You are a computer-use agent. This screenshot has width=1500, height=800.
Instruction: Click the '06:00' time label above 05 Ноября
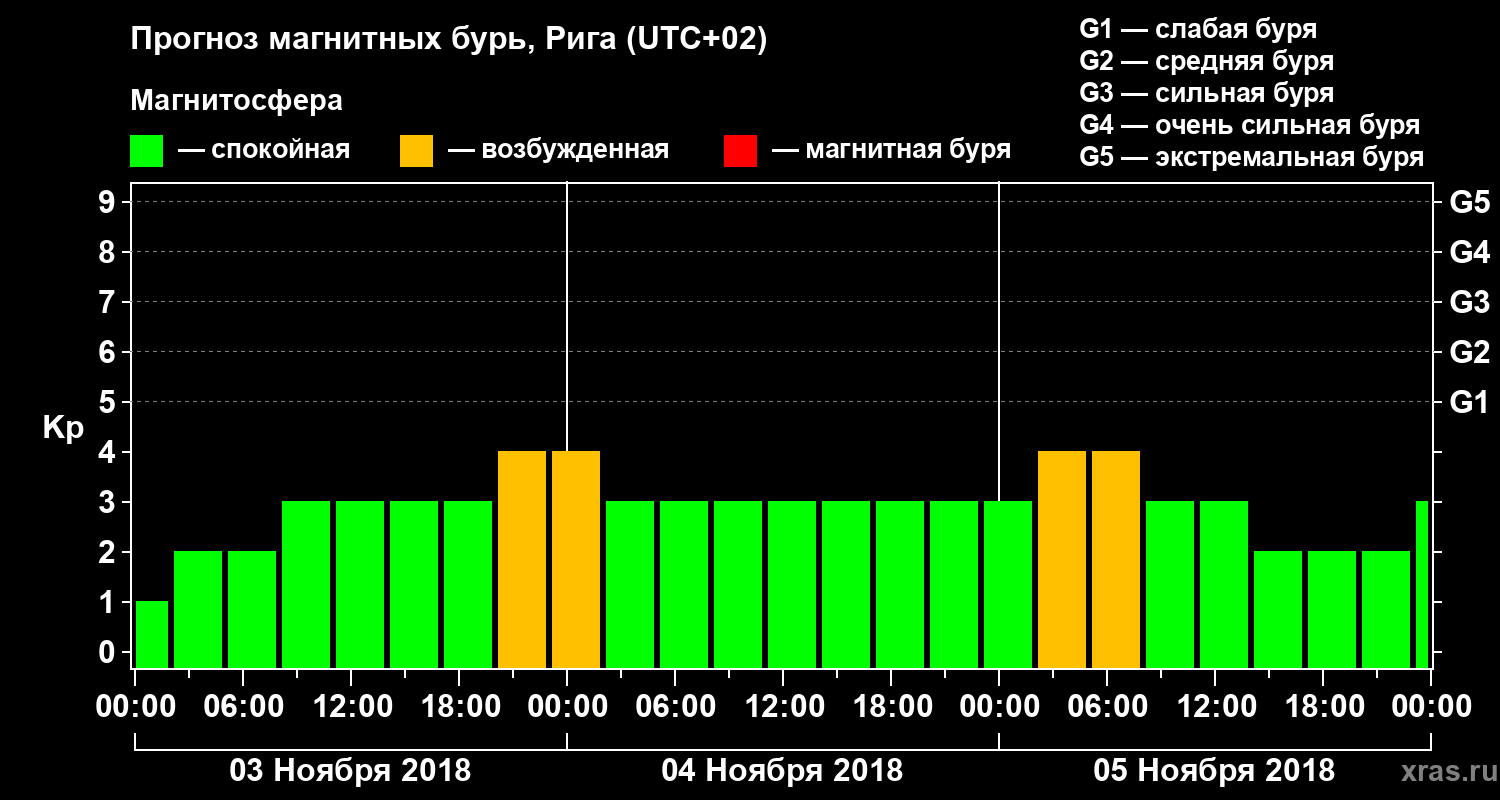[1107, 707]
